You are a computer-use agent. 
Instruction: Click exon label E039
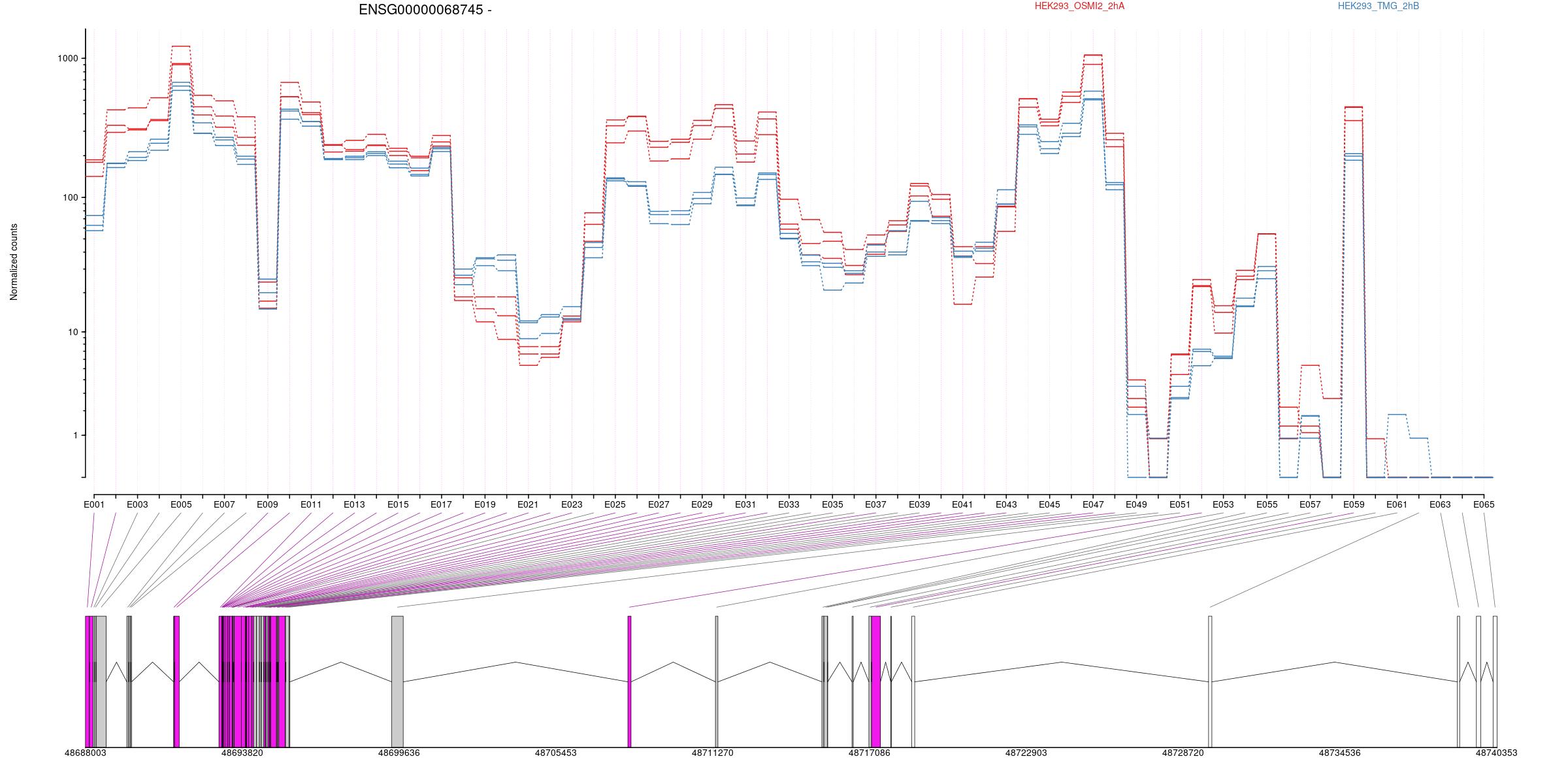point(919,504)
